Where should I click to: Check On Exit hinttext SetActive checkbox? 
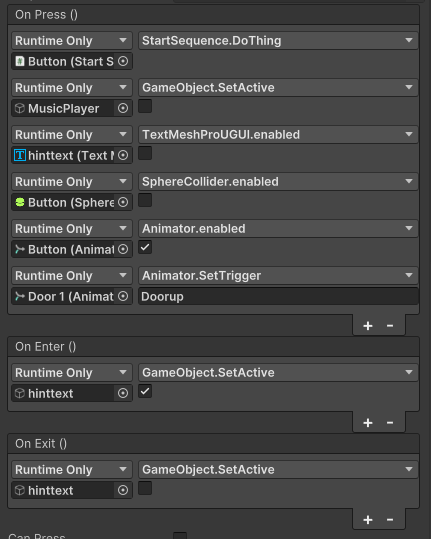(x=145, y=488)
